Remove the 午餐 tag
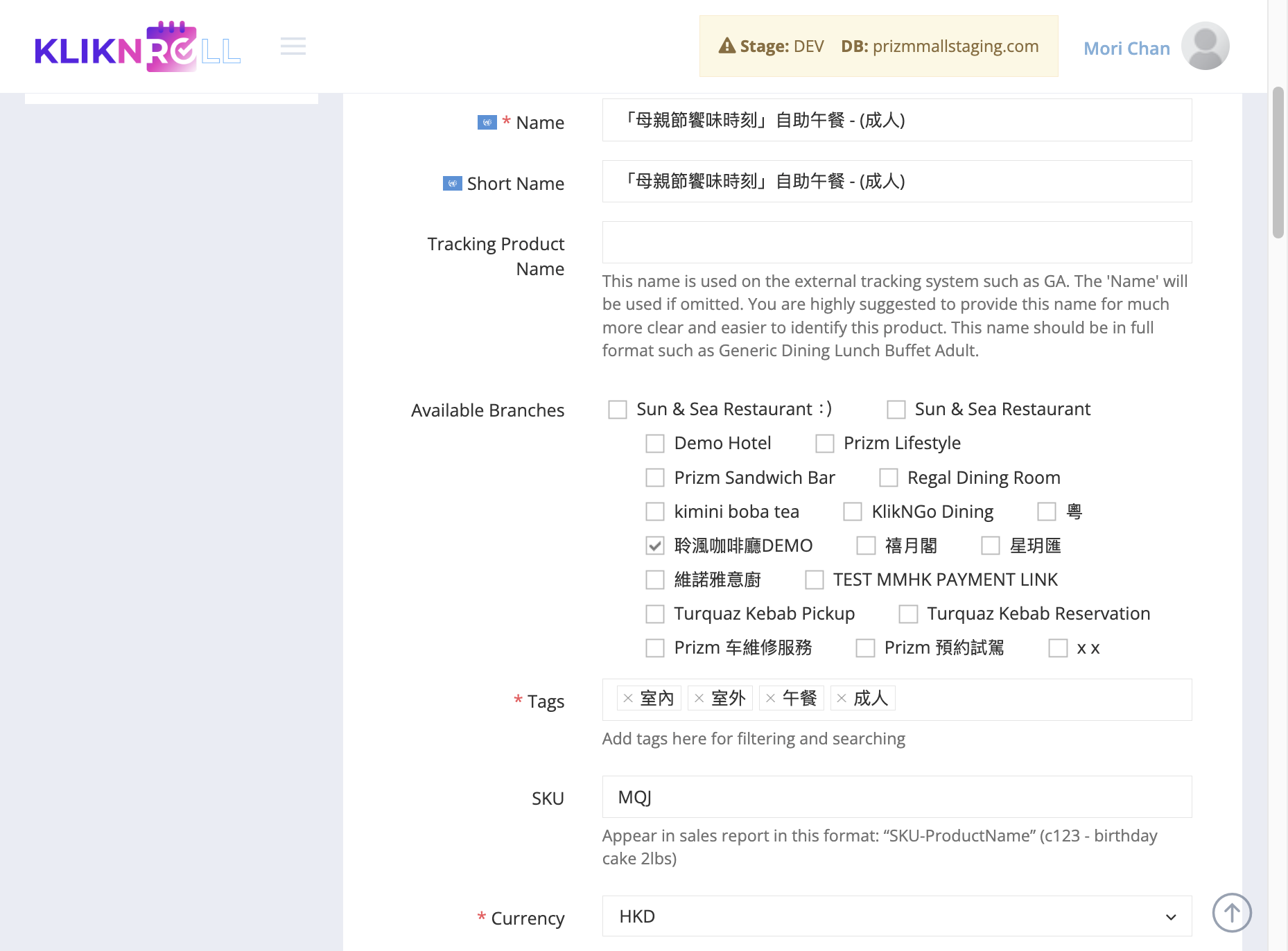The image size is (1288, 951). (x=771, y=699)
